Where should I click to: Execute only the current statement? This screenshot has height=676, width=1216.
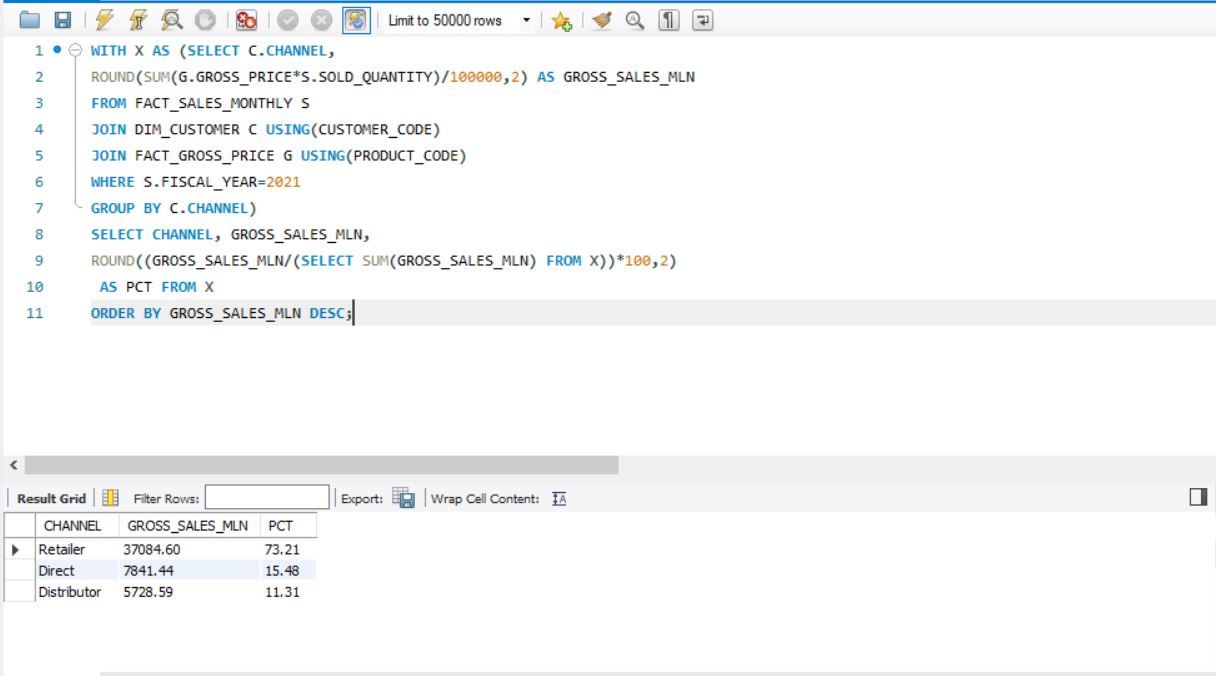[137, 20]
